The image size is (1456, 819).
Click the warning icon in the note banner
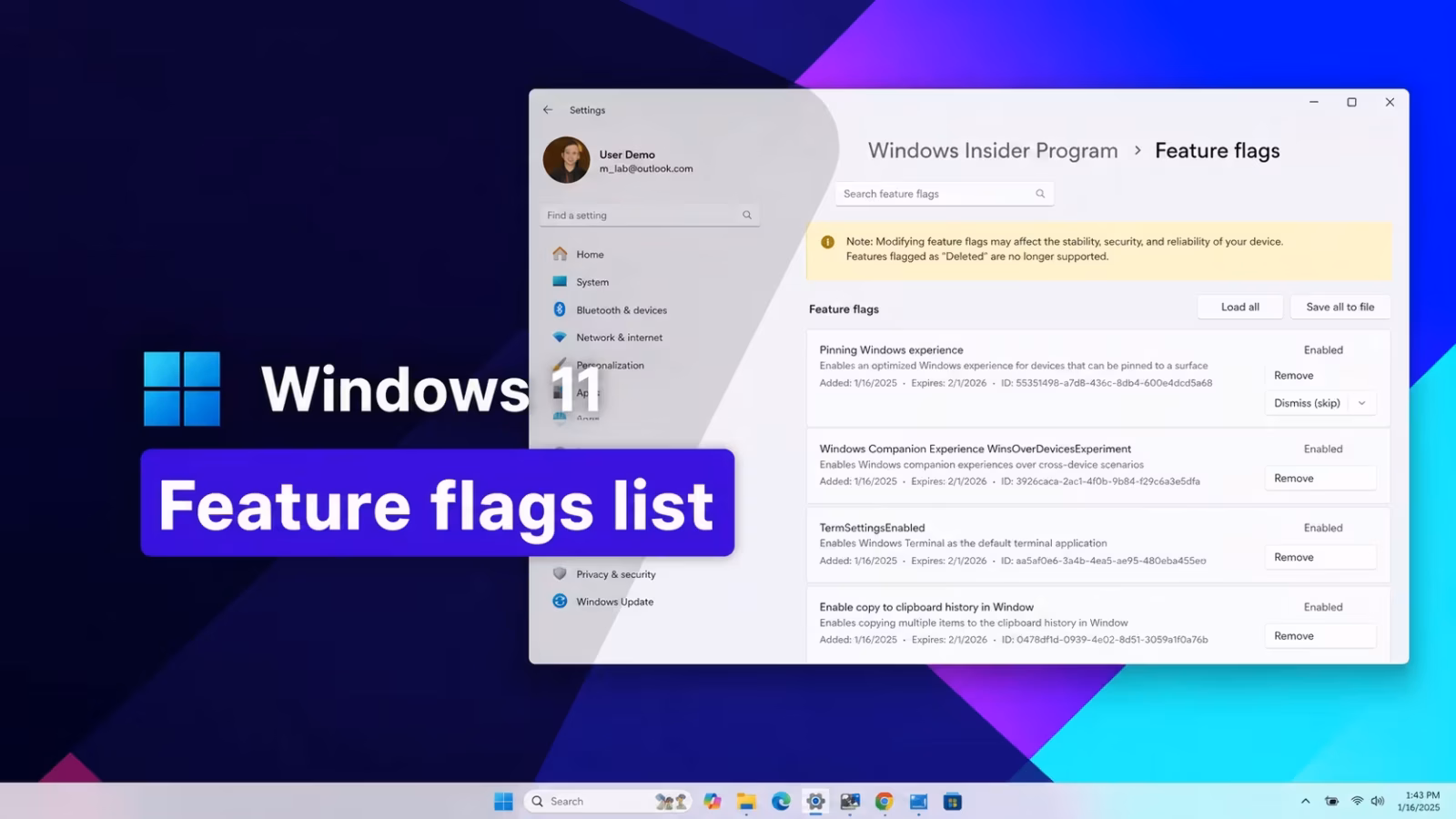tap(827, 242)
